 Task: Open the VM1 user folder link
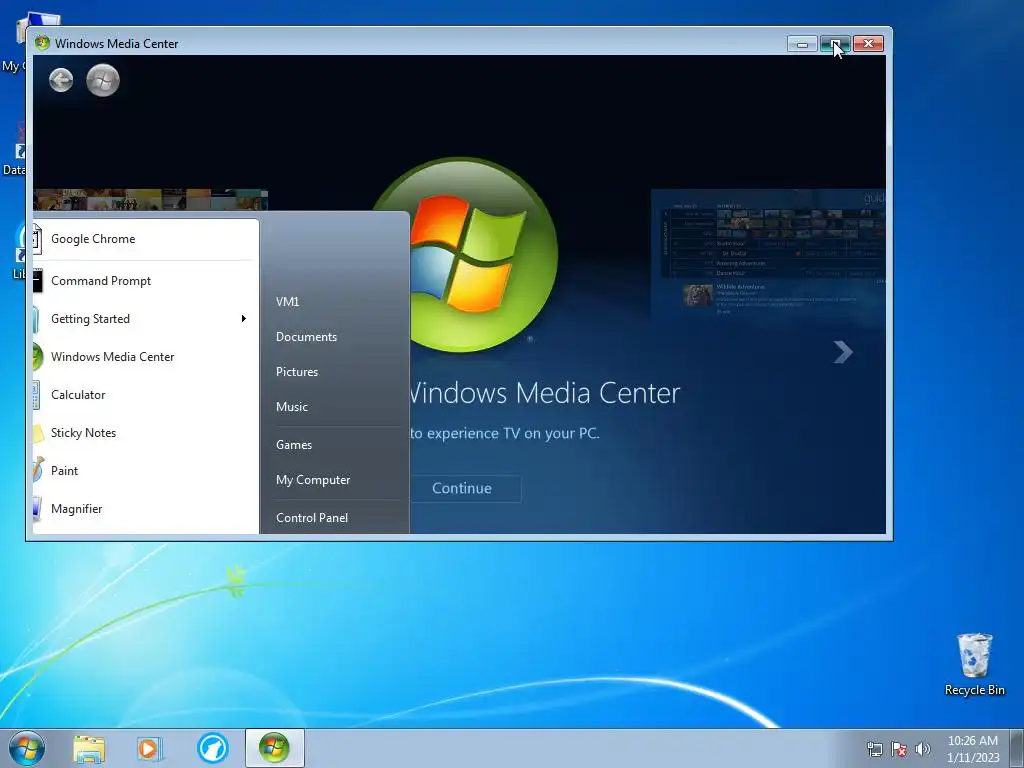pos(287,302)
